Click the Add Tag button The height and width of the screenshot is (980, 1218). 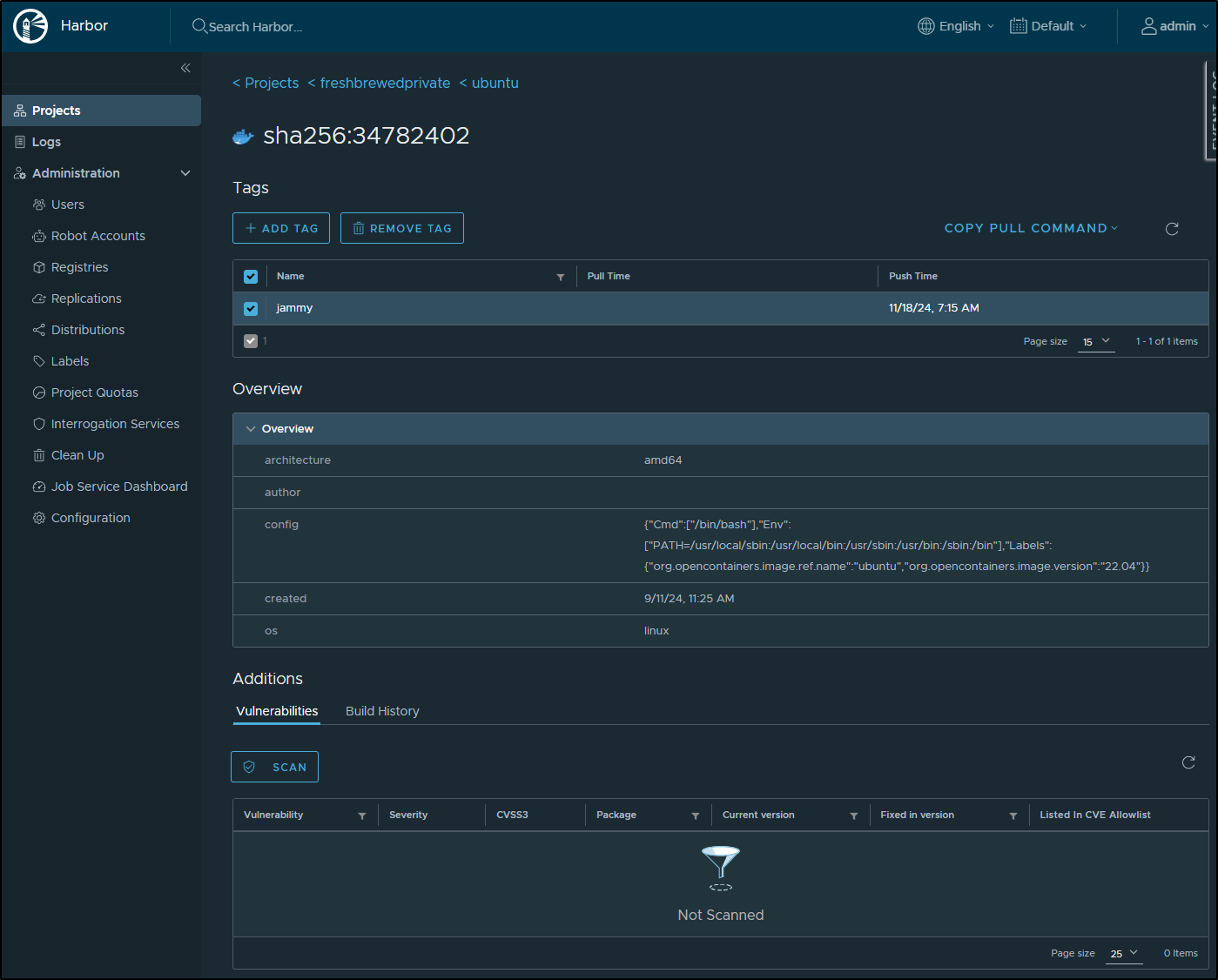click(281, 228)
